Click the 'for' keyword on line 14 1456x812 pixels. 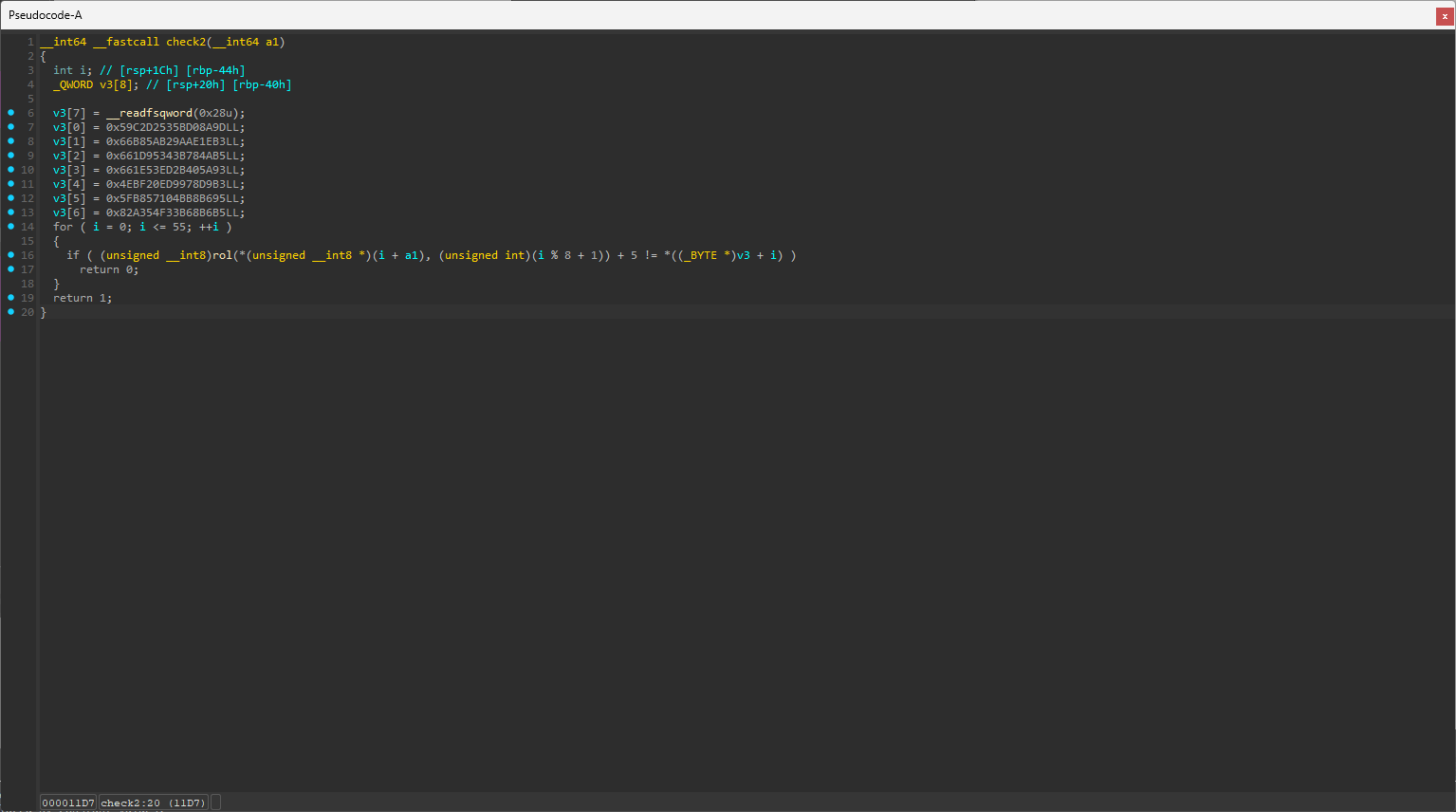click(63, 227)
